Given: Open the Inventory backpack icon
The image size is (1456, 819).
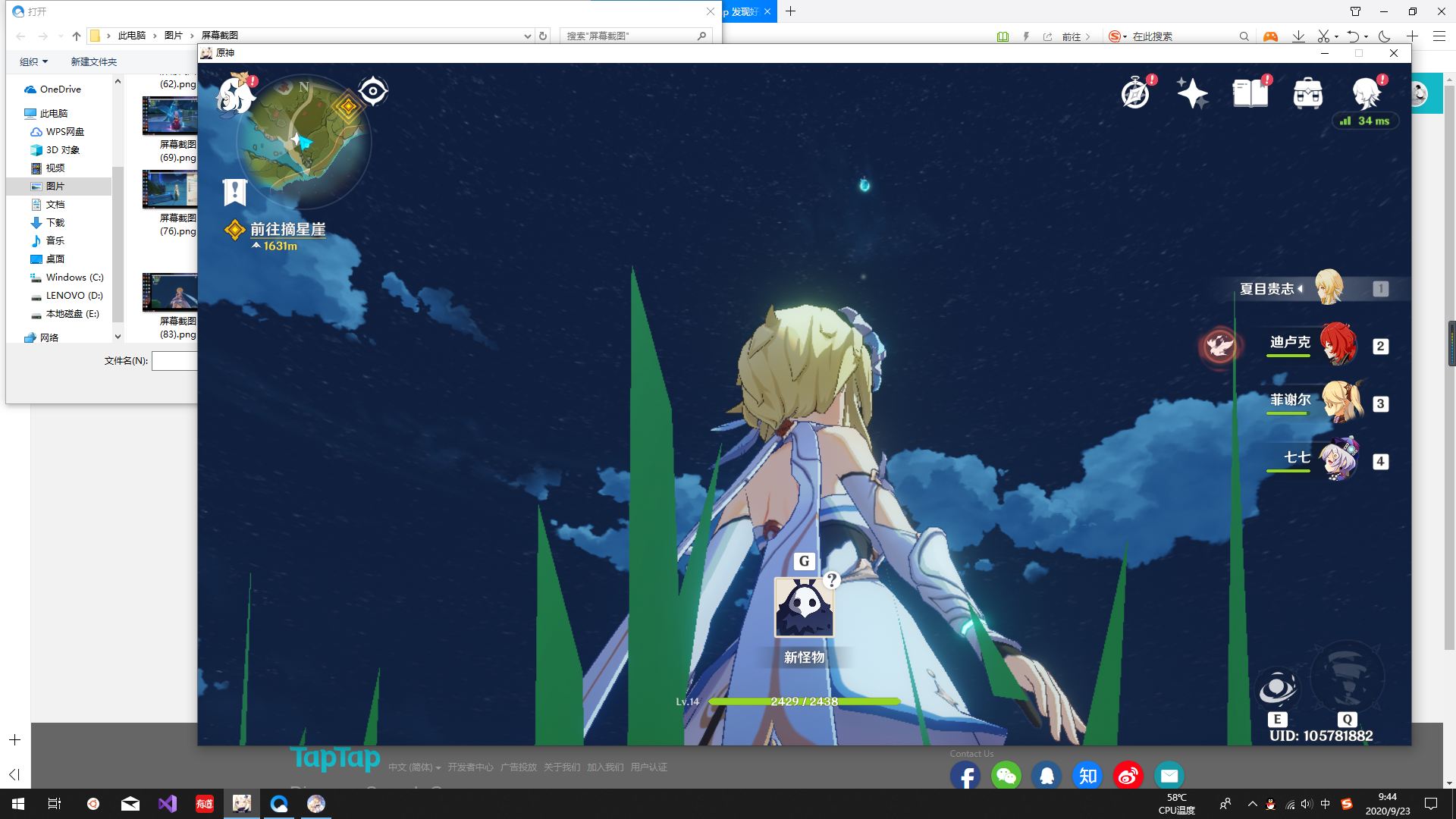Looking at the screenshot, I should click(x=1308, y=93).
